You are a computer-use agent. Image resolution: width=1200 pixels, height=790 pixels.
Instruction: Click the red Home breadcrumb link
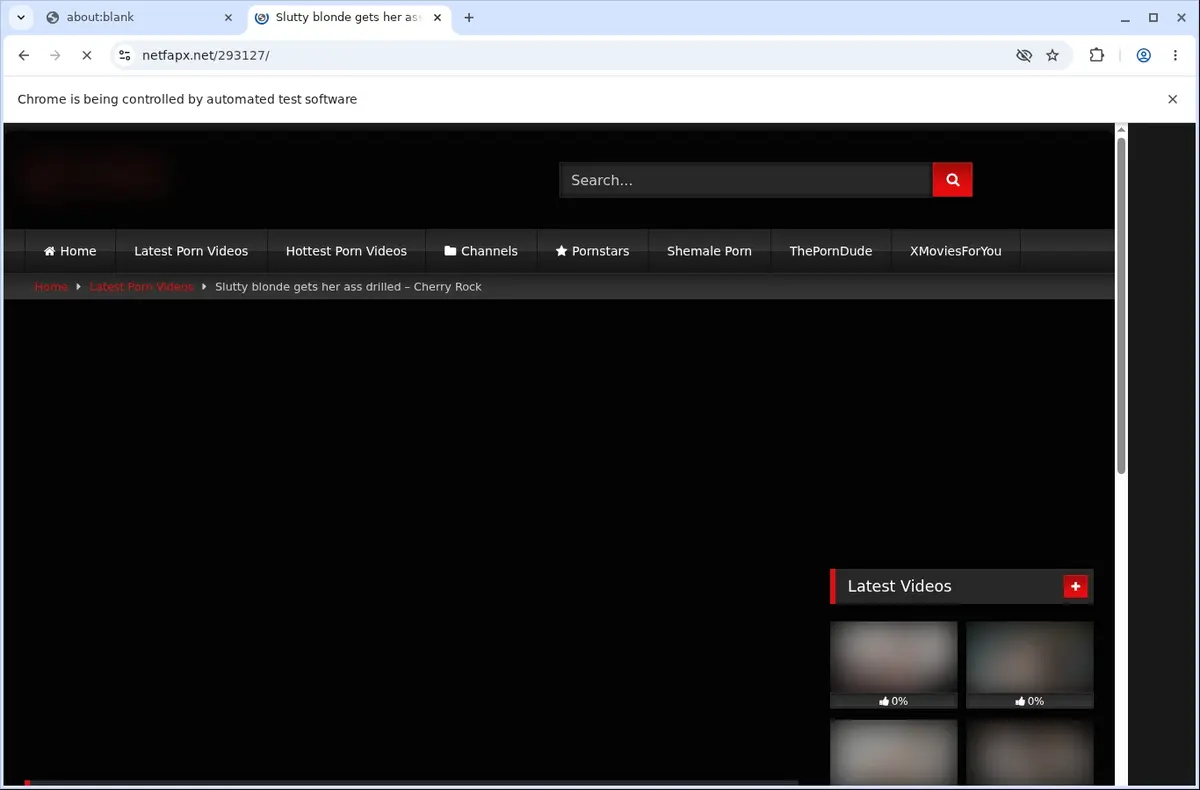point(51,287)
